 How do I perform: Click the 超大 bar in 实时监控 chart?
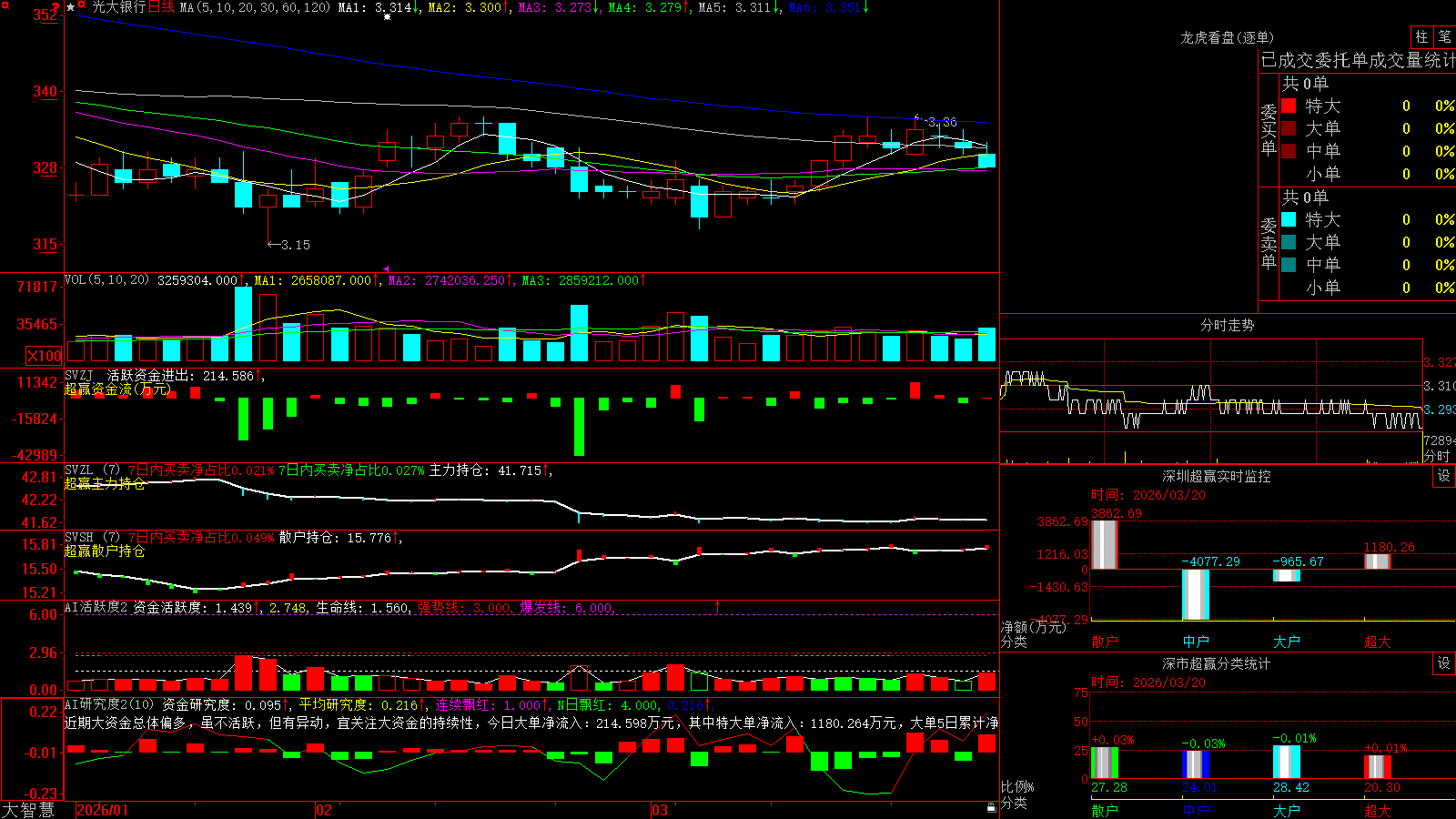pyautogui.click(x=1378, y=561)
